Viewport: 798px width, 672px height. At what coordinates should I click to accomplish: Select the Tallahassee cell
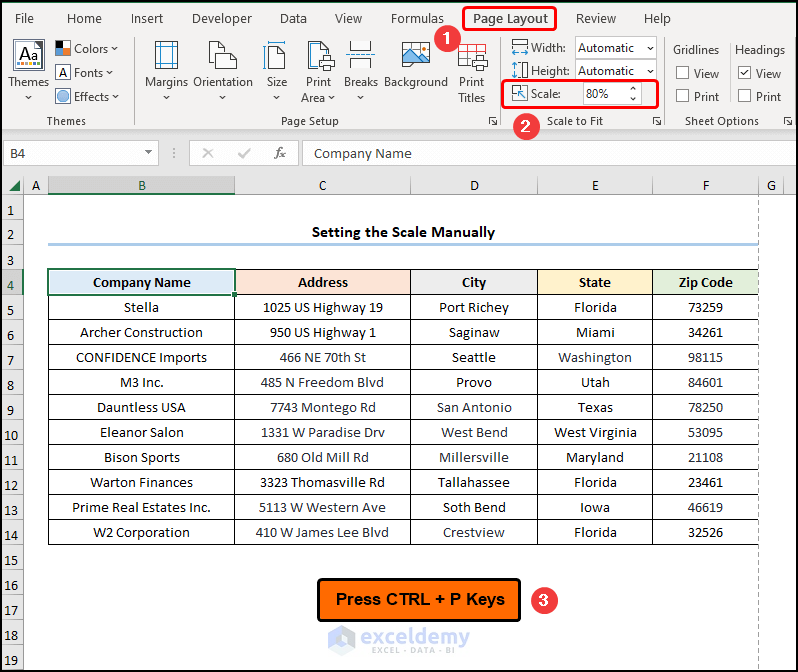click(474, 482)
